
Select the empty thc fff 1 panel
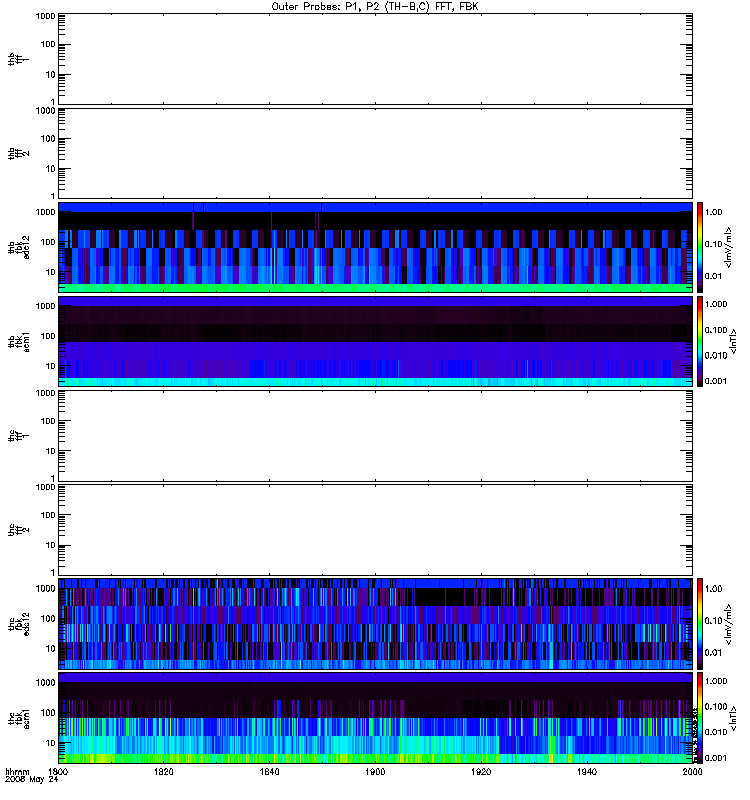375,436
